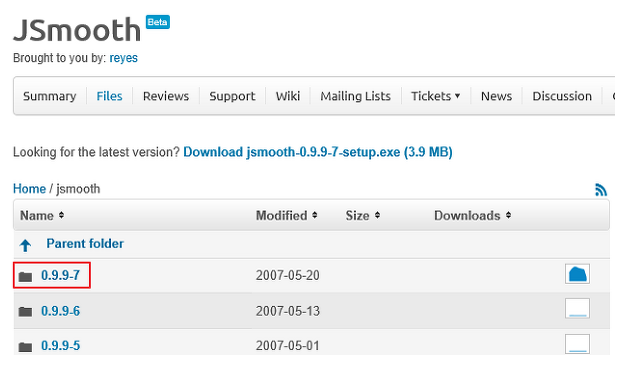Sort the file list by Name
The width and height of the screenshot is (631, 376).
42,215
